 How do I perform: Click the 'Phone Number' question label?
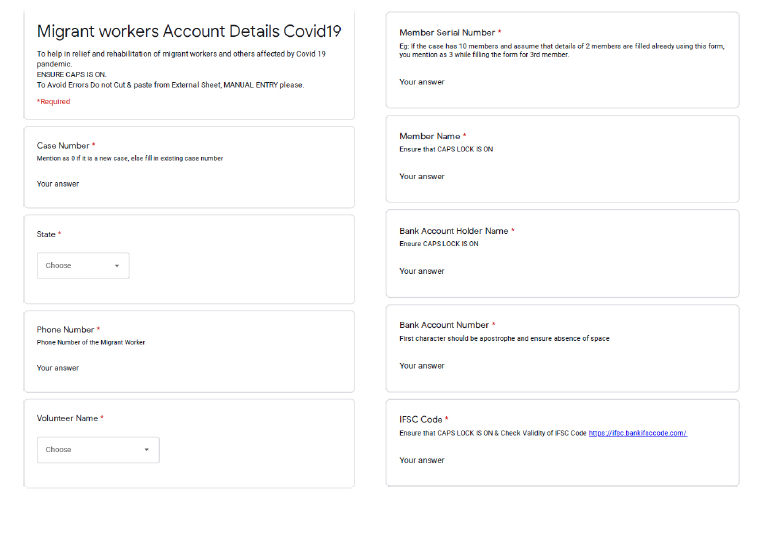tap(65, 330)
